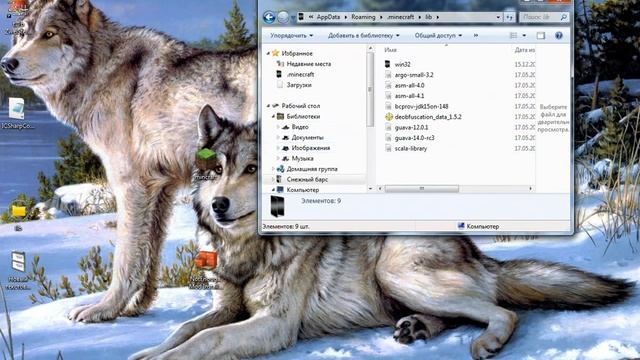Screen dimensions: 640x360
Task: Select the win32 folder
Action: pos(402,64)
